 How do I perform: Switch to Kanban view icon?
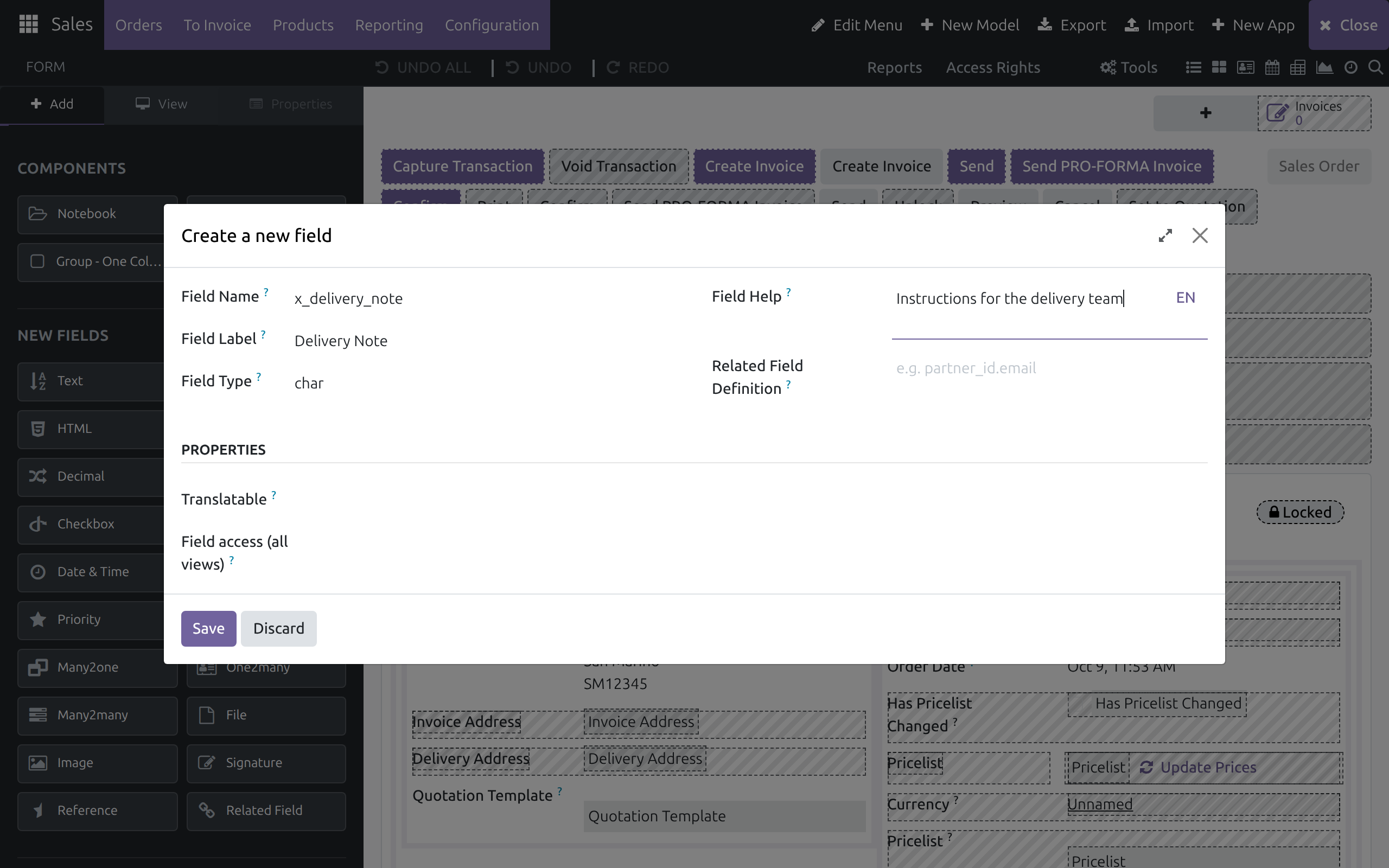click(1219, 67)
